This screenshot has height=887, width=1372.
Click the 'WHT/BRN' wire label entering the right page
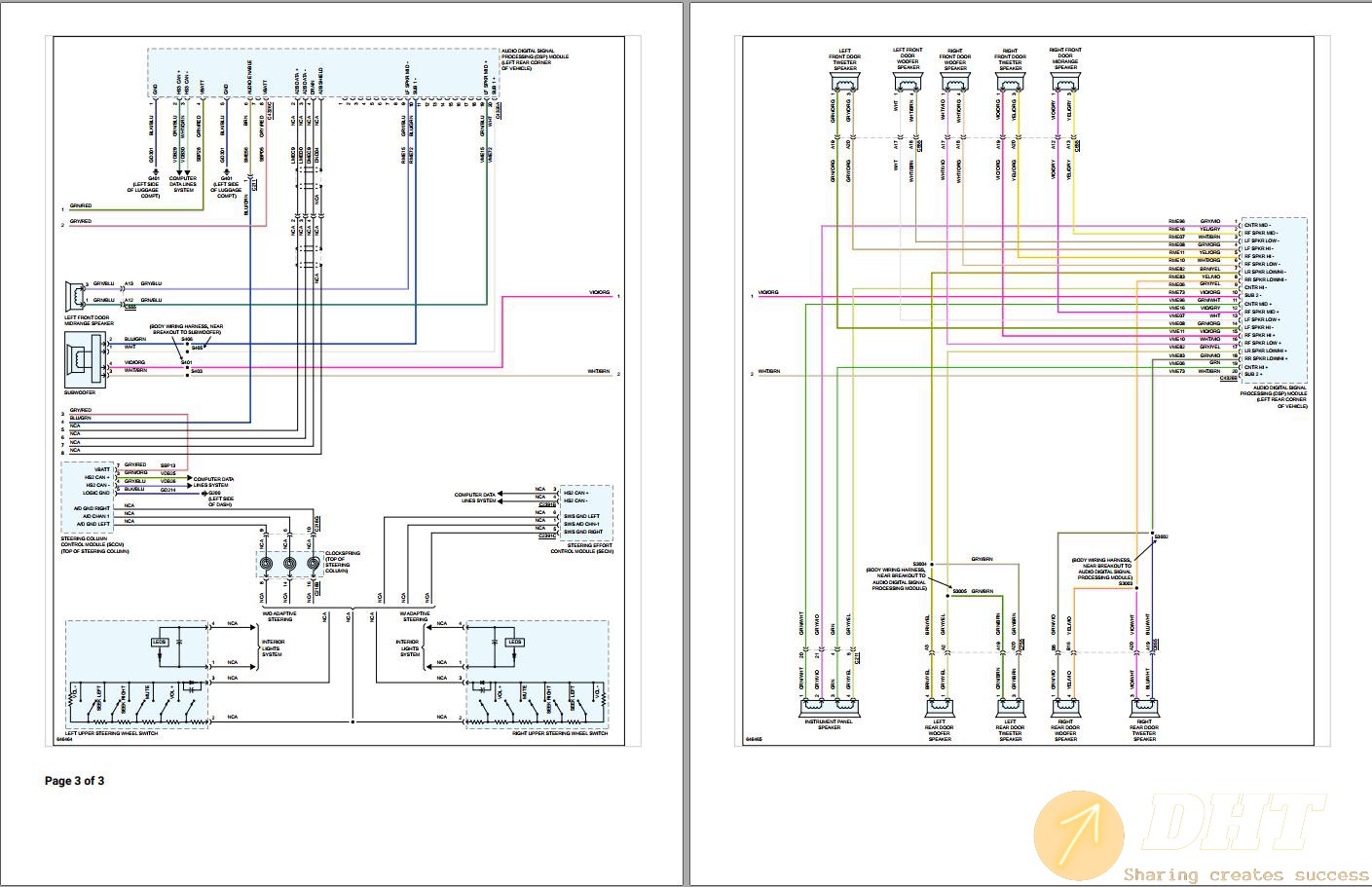(770, 371)
